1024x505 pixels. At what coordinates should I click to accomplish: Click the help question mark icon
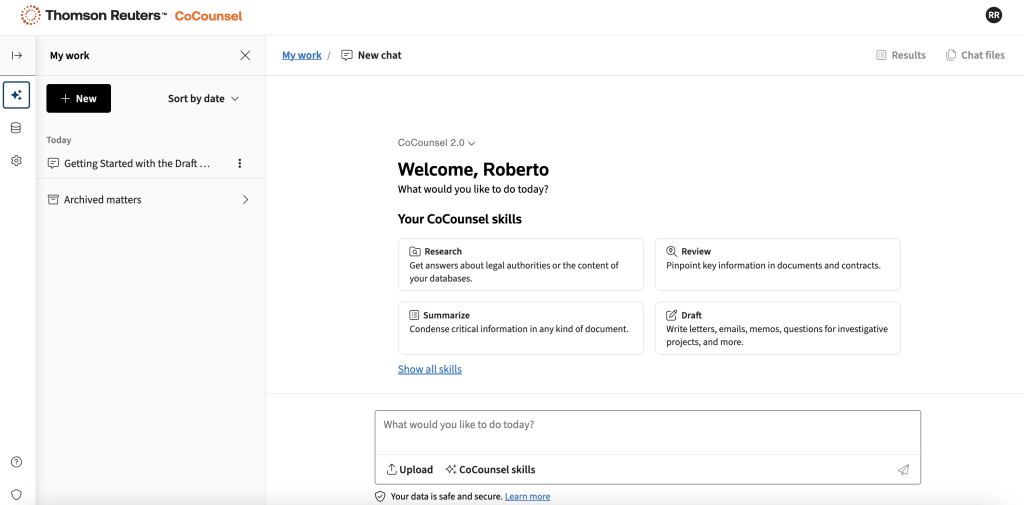tap(16, 462)
